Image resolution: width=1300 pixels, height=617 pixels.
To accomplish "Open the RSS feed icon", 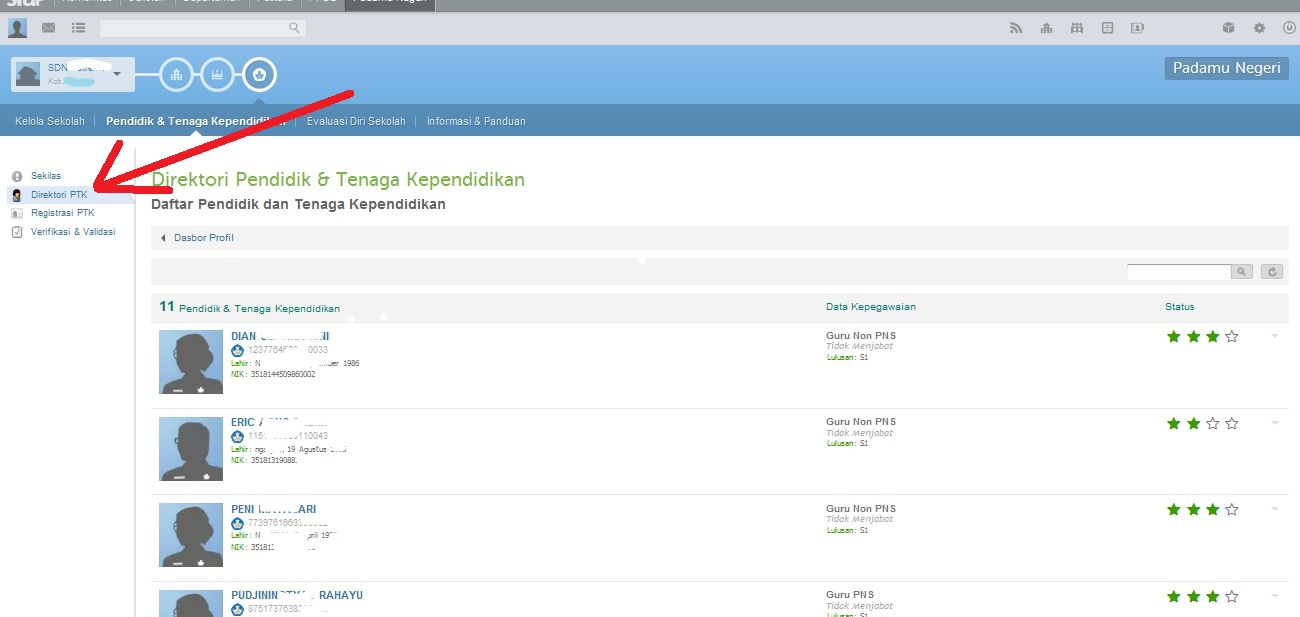I will [x=1016, y=28].
